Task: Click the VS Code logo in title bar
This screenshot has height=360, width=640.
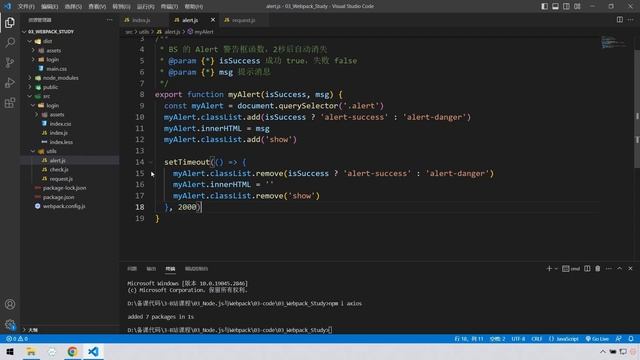Action: tap(7, 6)
